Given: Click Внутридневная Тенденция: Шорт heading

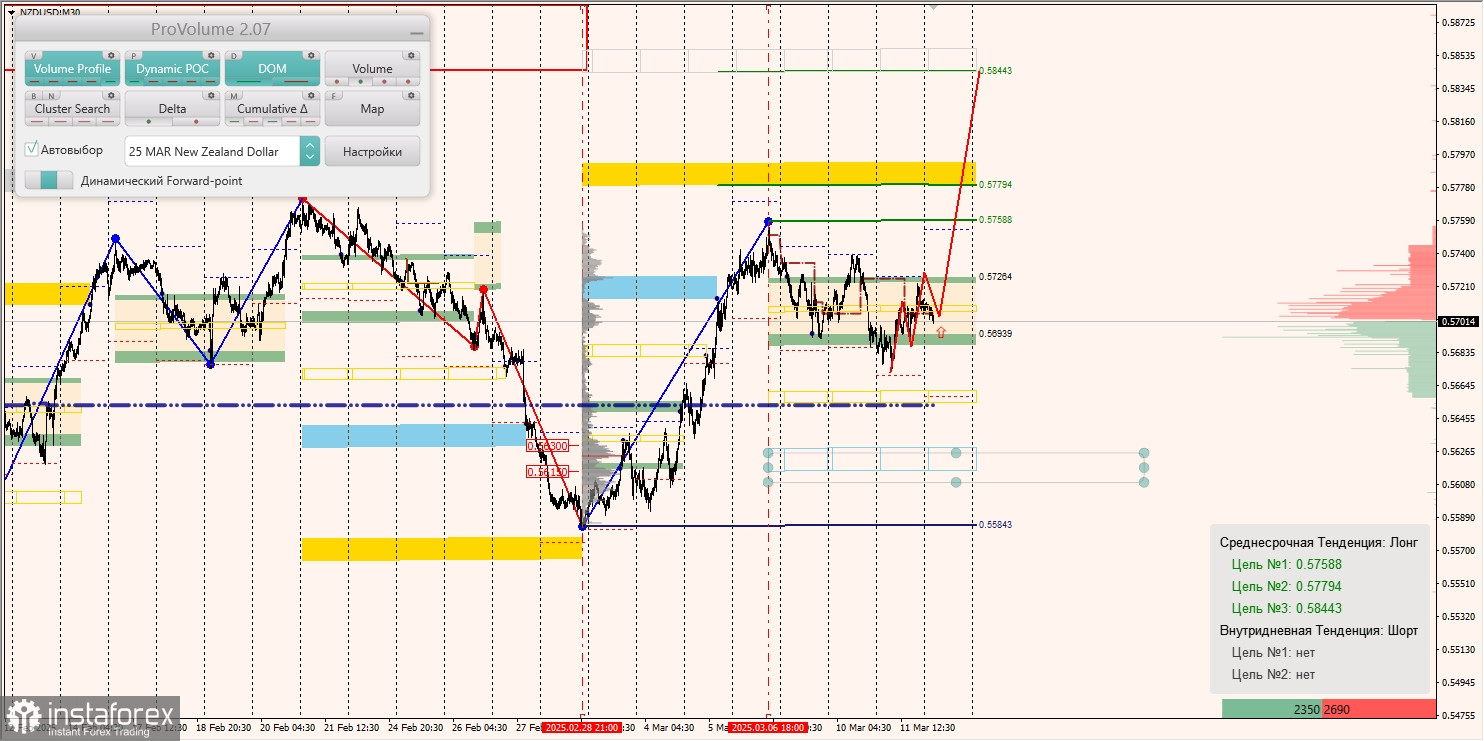Looking at the screenshot, I should 1318,630.
